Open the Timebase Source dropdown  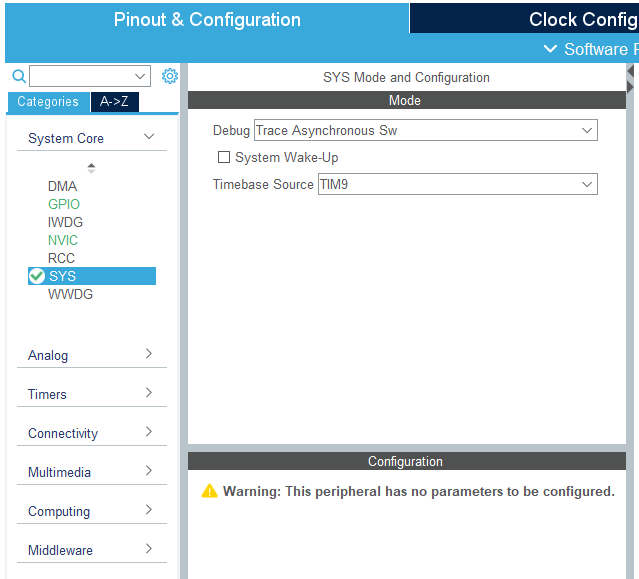(458, 184)
